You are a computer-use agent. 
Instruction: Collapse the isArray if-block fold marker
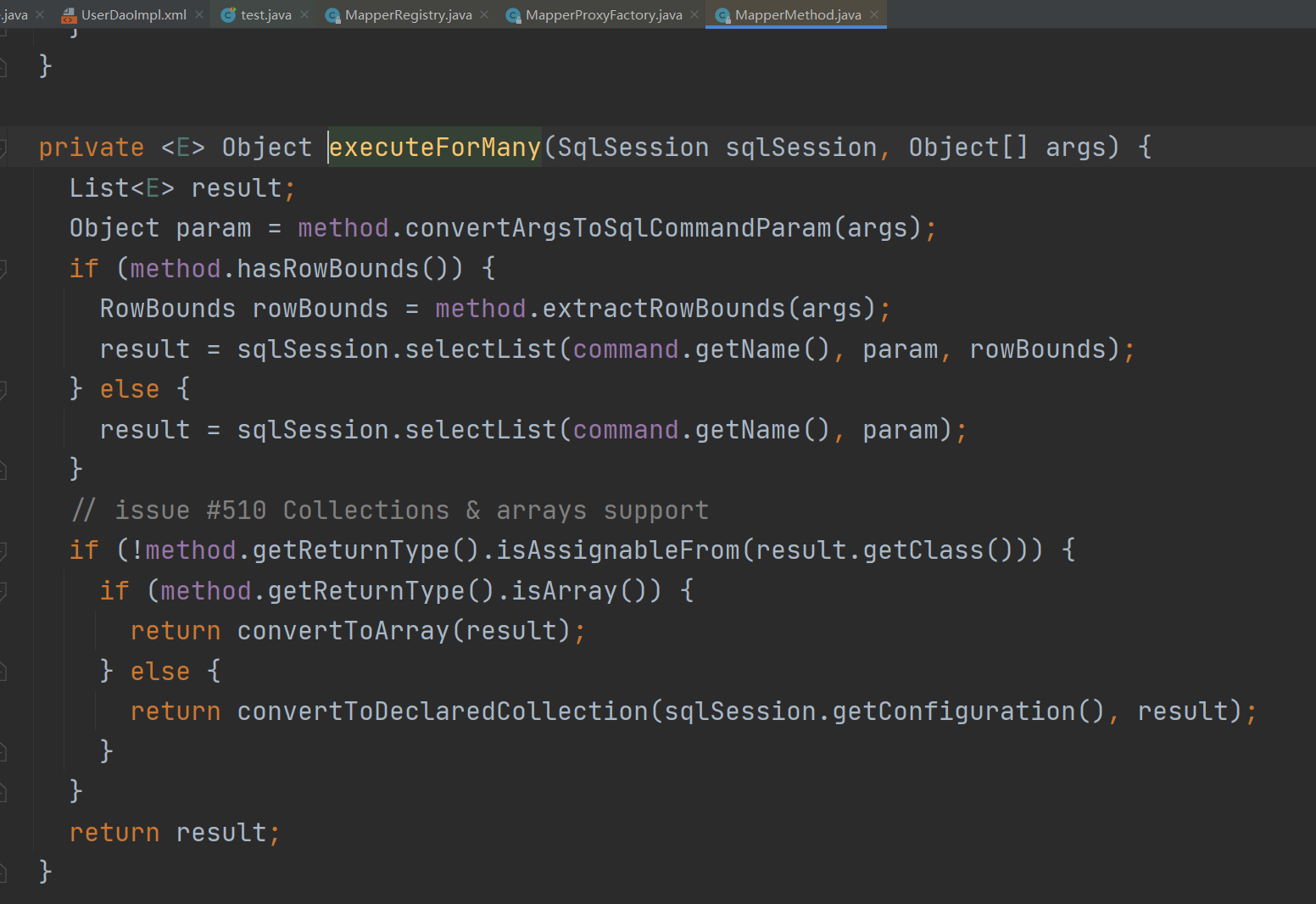click(x=3, y=592)
